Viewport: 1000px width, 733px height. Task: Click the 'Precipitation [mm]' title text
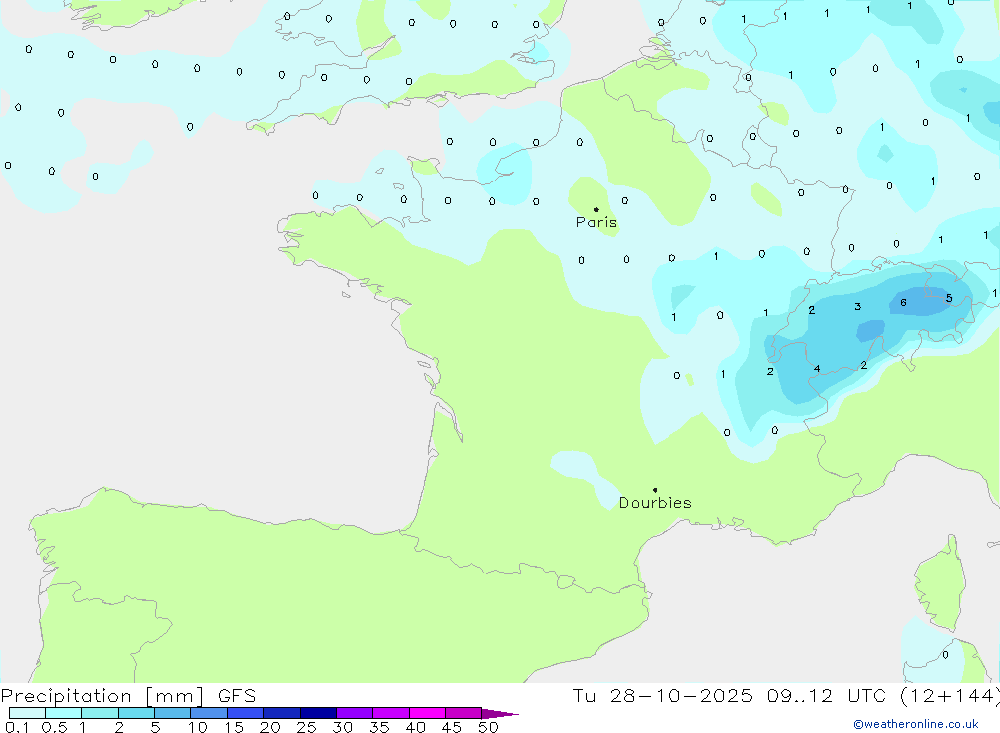(102, 696)
